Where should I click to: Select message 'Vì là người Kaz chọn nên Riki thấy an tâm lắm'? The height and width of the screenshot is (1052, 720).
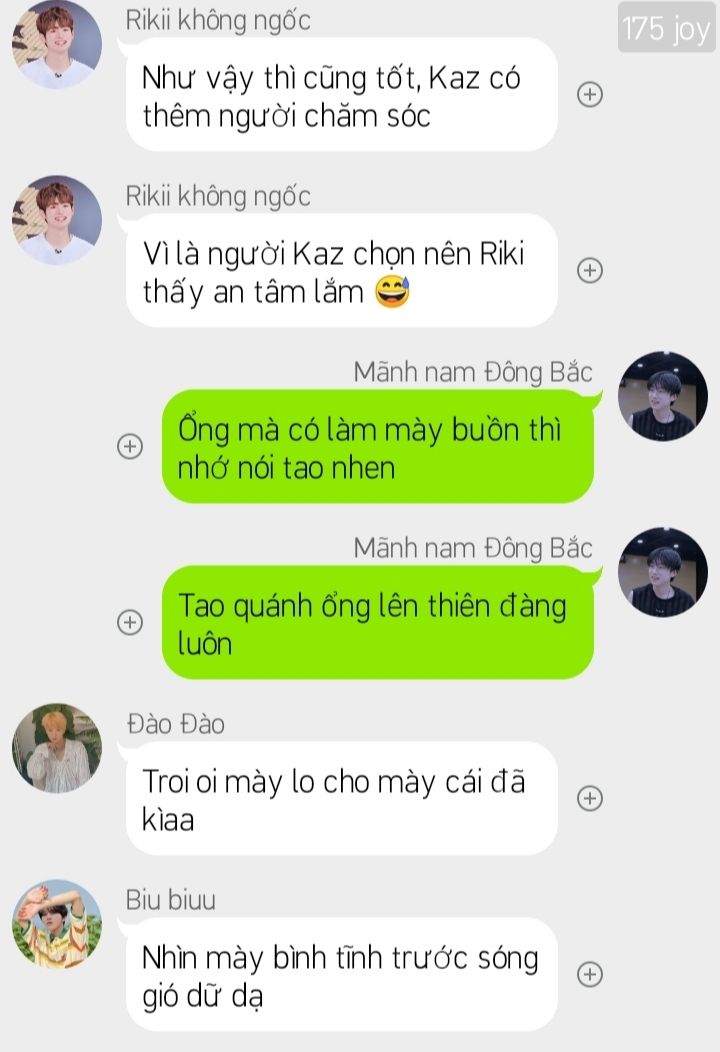tap(342, 270)
